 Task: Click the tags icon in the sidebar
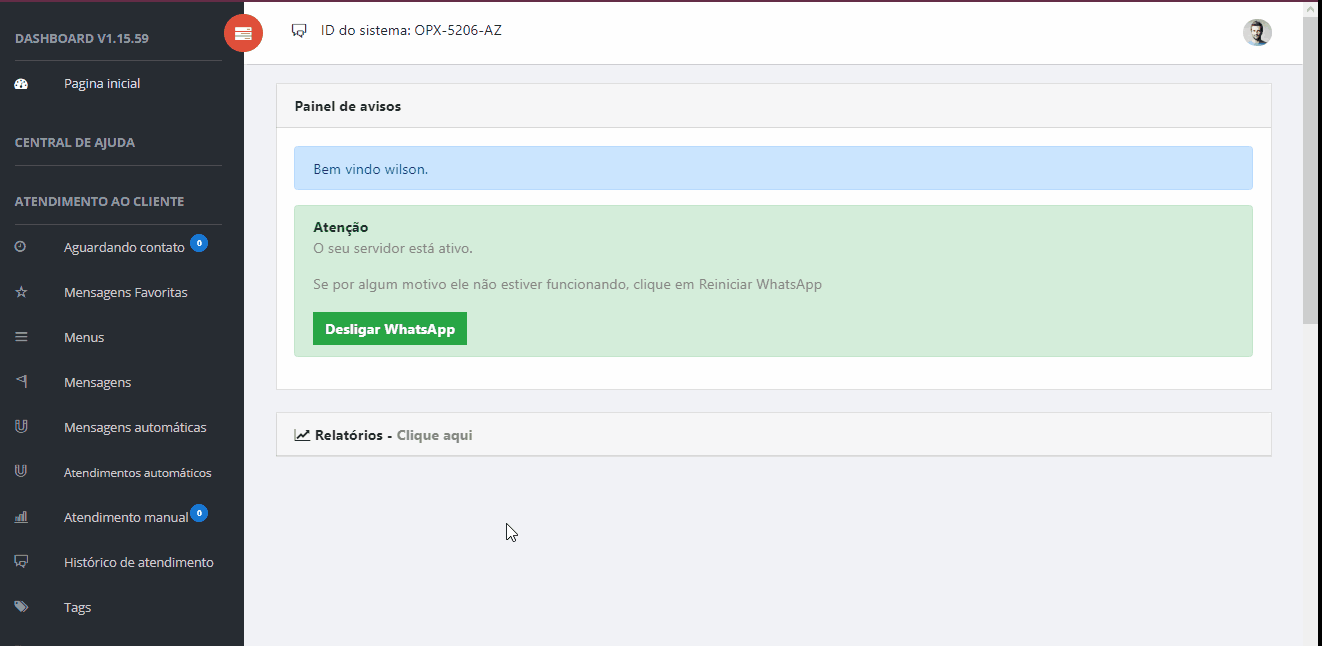(21, 607)
